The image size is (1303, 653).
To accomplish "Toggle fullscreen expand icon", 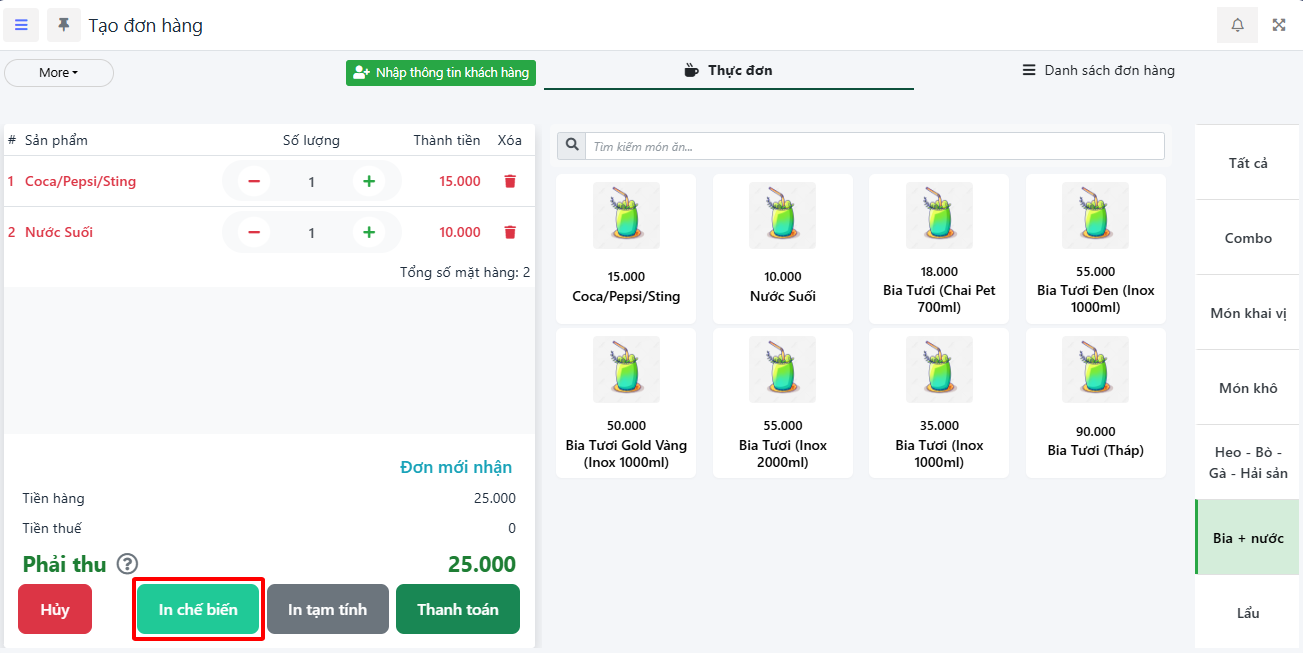I will coord(1278,25).
